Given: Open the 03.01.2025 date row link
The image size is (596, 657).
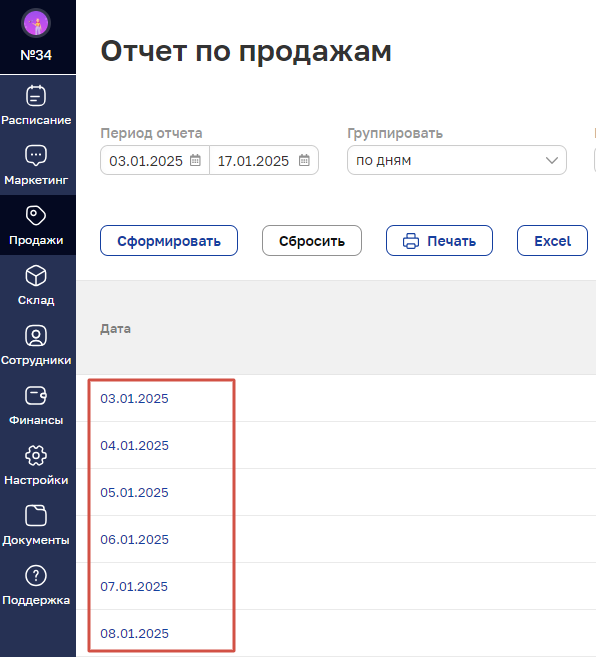Looking at the screenshot, I should (x=134, y=398).
